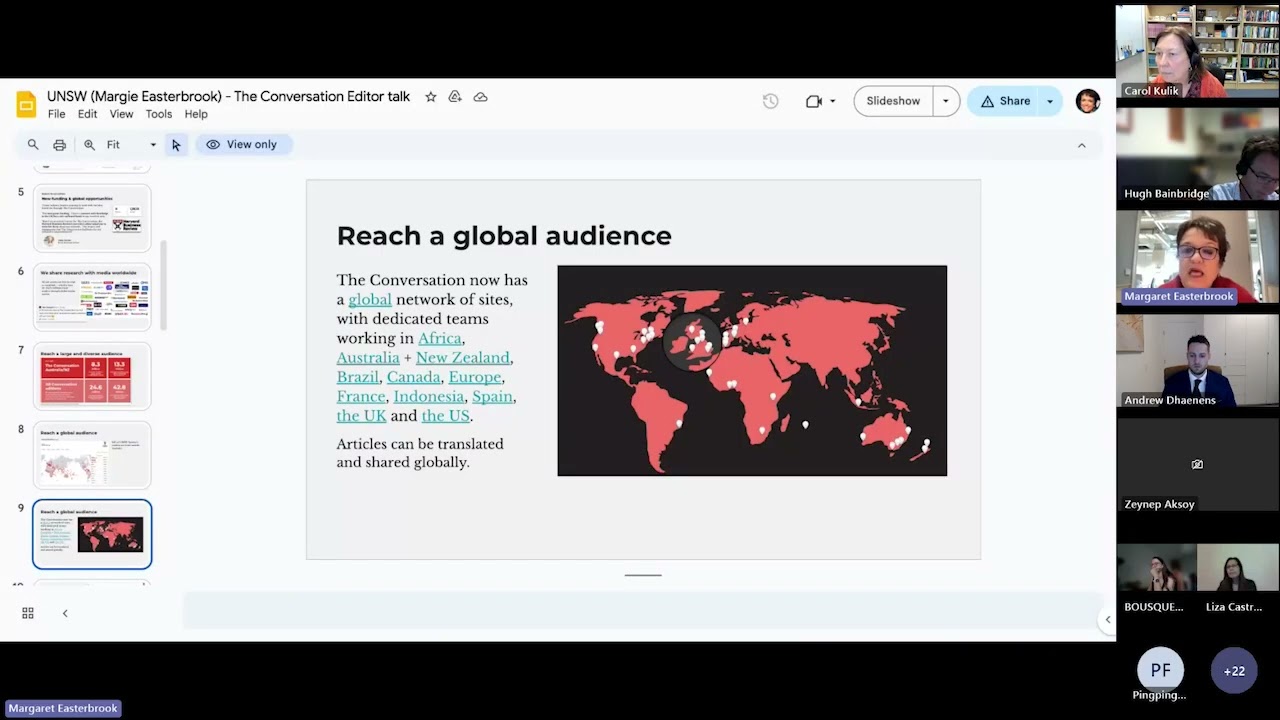Viewport: 1280px width, 720px height.
Task: Show the +22 more participants
Action: (x=1234, y=671)
